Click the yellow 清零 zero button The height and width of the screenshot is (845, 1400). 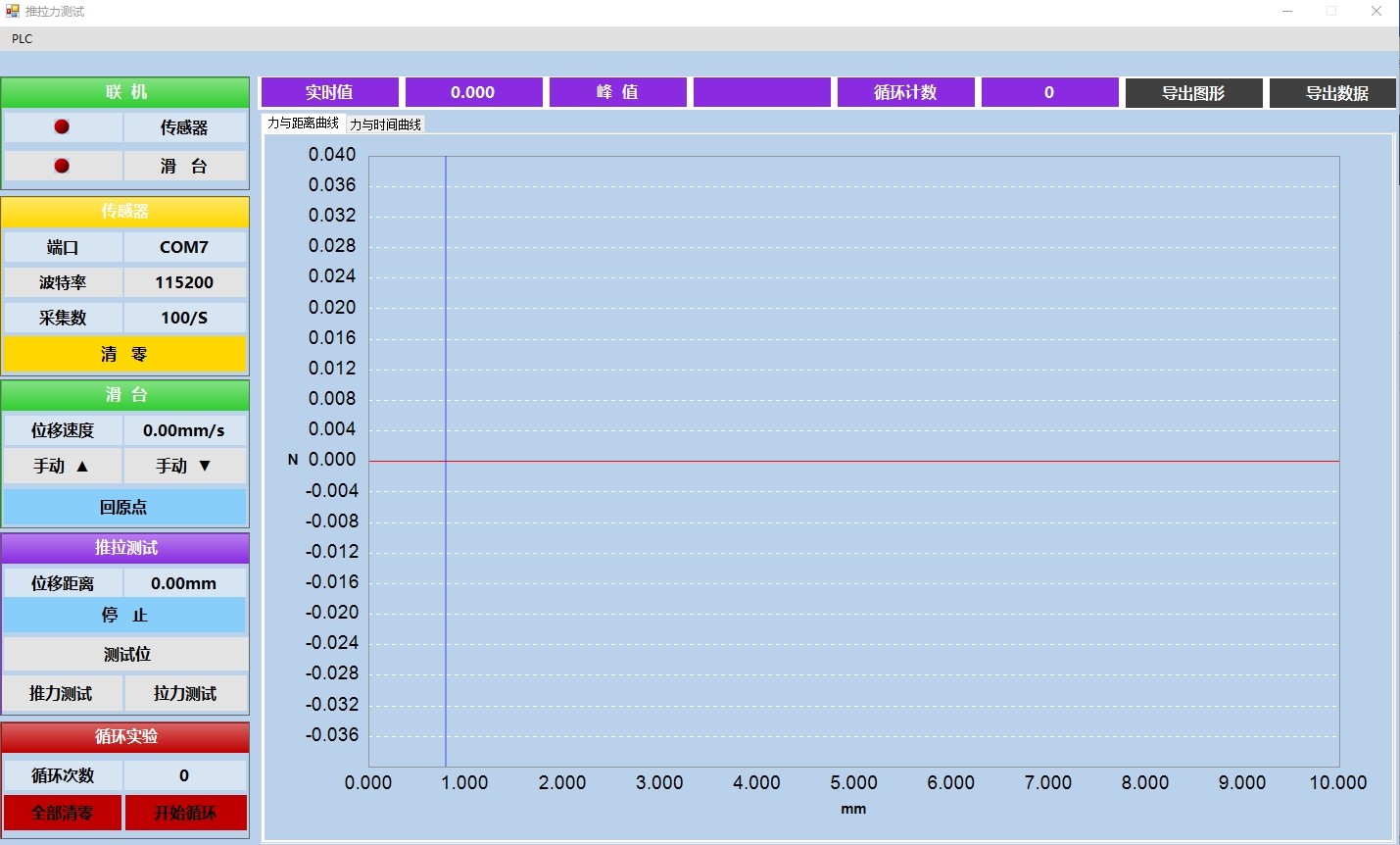point(124,354)
